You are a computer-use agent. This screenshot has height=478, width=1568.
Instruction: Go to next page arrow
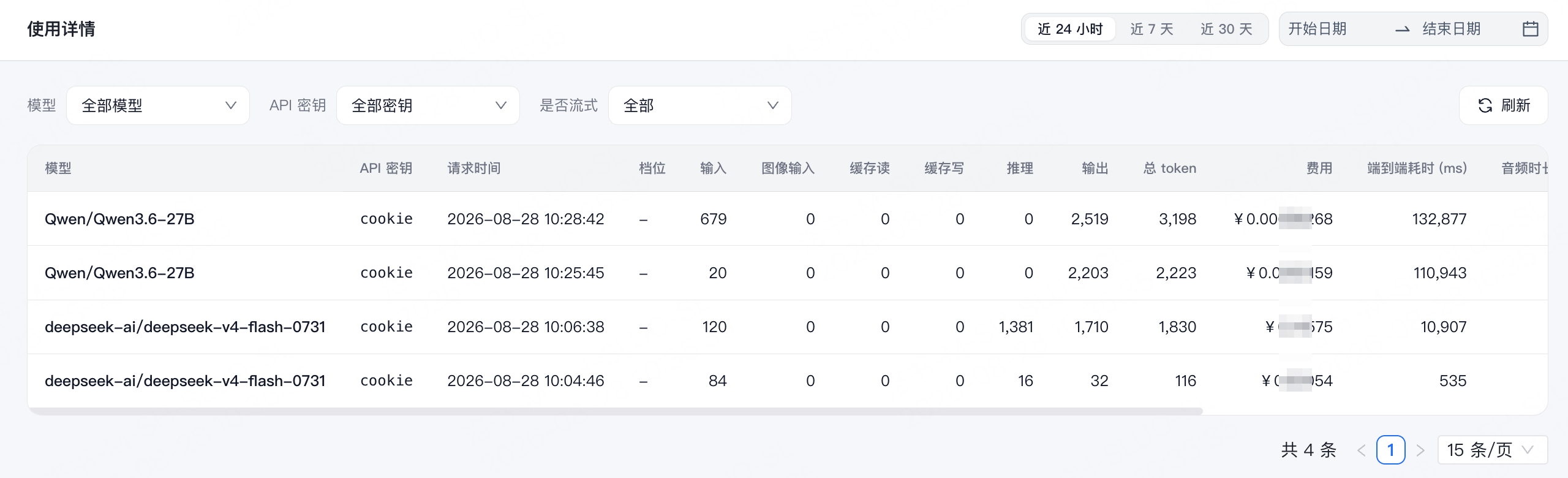1420,450
